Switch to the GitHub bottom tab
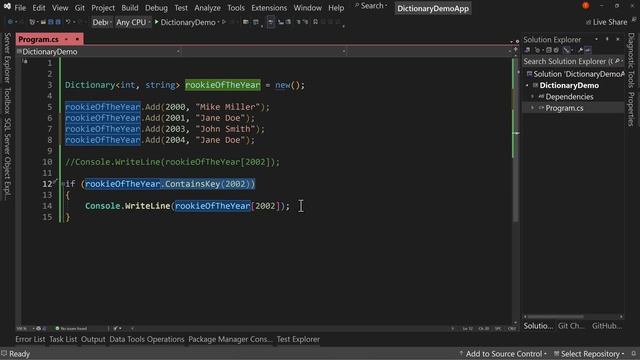Viewport: 640px width, 360px height. (607, 326)
